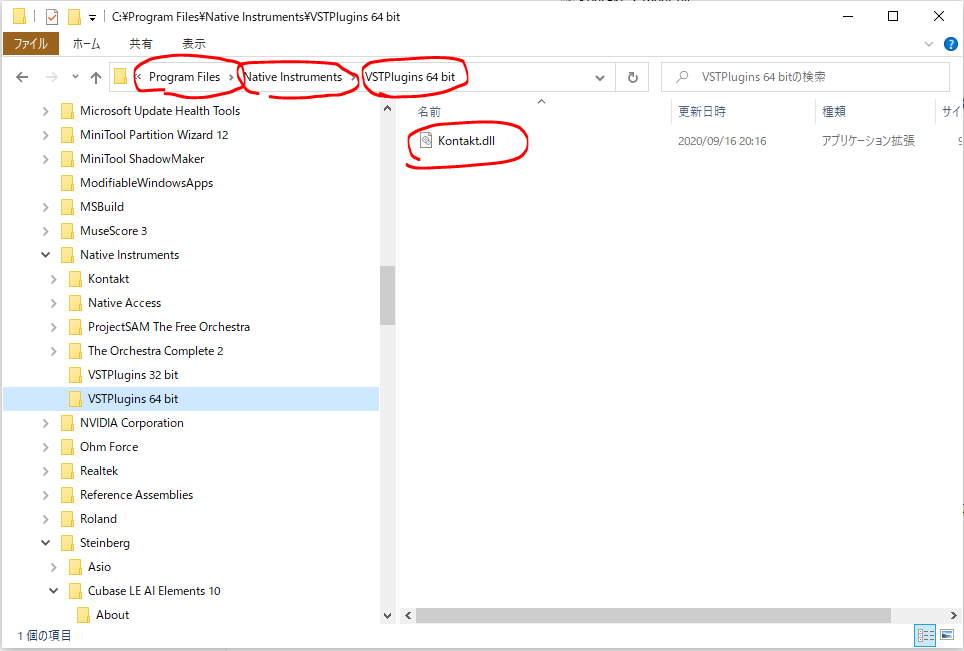Expand the MiniTool Partition Wizard 12 node
Screen dimensions: 964x651
45,135
